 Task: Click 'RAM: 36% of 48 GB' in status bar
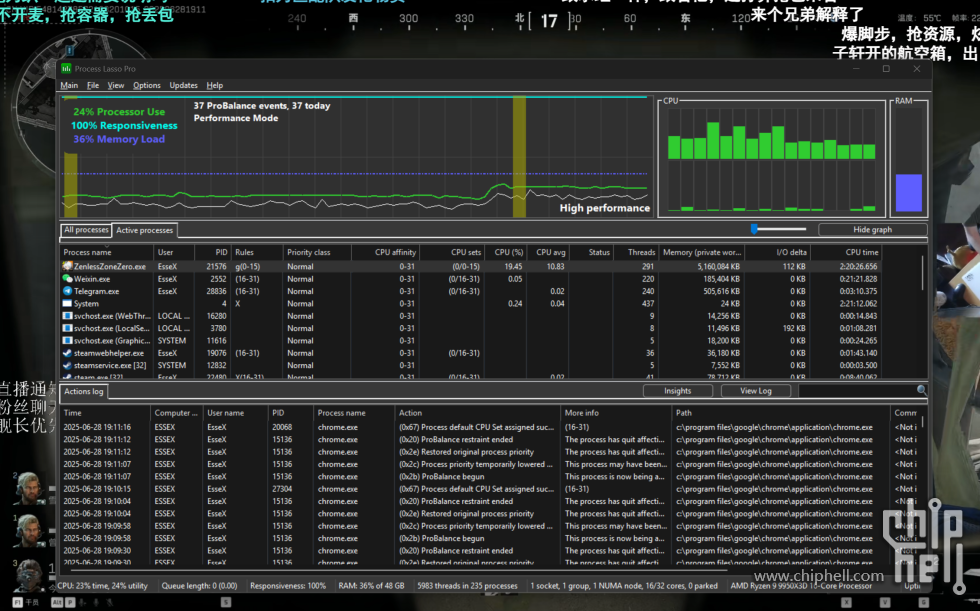[x=371, y=586]
